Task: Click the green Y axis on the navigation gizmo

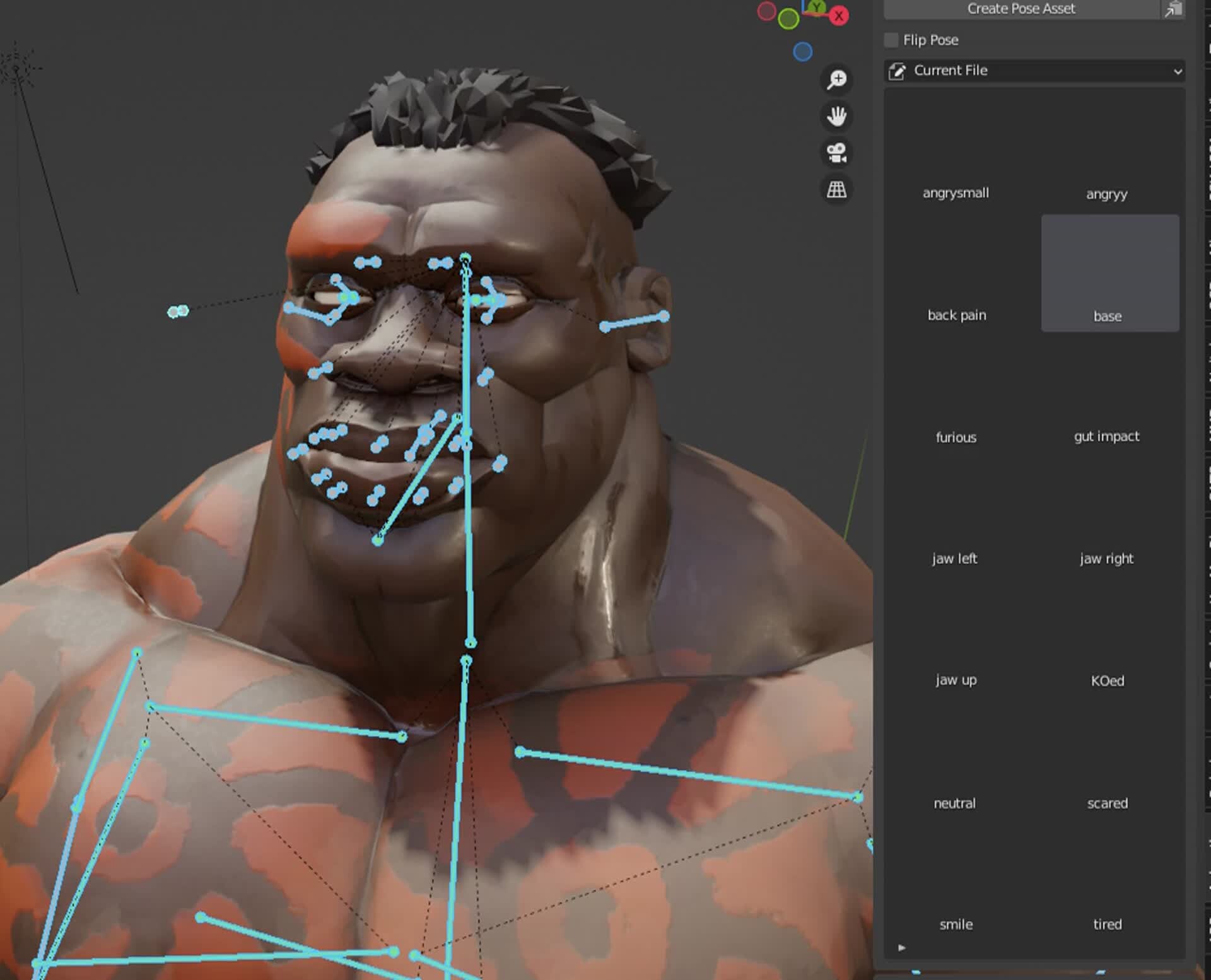Action: 817,6
